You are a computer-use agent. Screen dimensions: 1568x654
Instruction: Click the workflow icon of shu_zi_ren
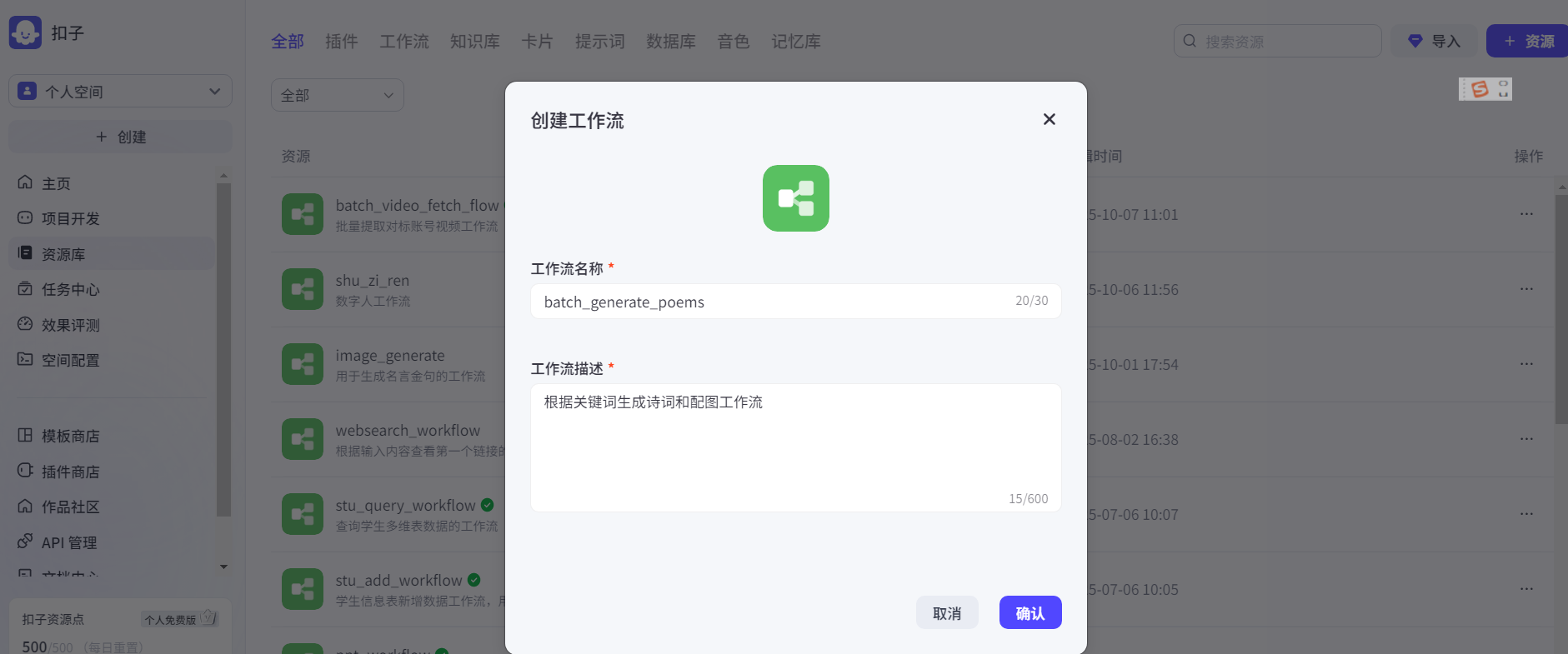click(x=303, y=289)
